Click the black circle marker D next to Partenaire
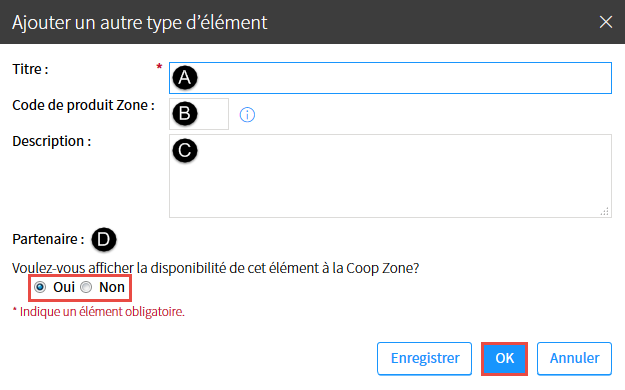This screenshot has width=625, height=390. point(104,239)
